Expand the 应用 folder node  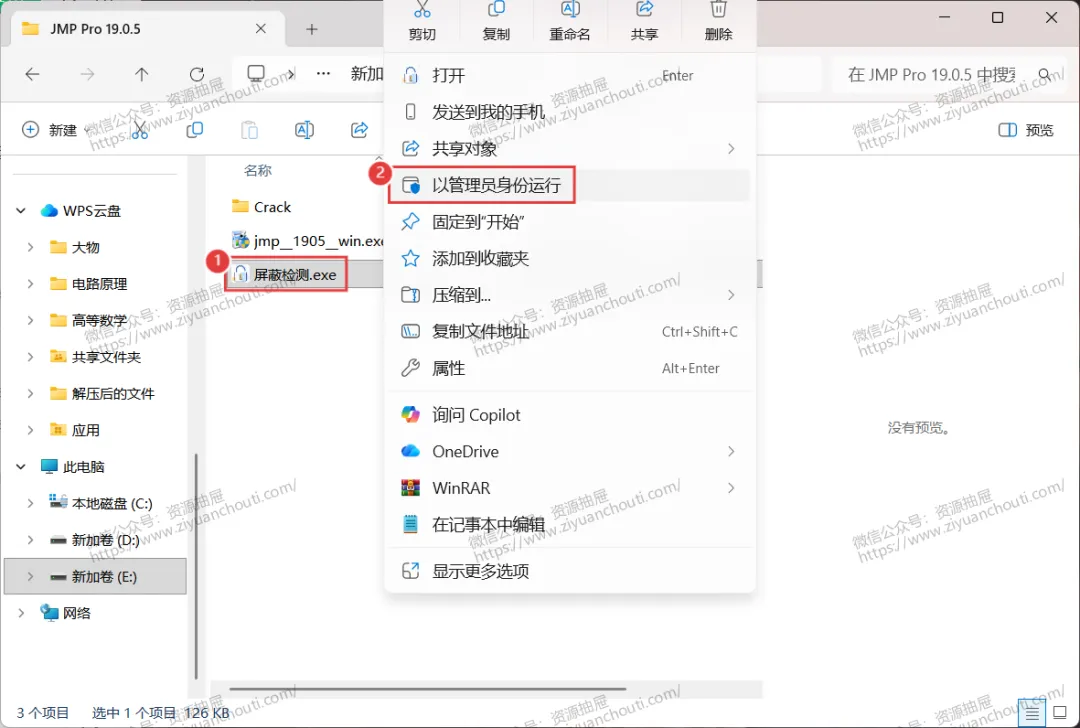tap(30, 430)
